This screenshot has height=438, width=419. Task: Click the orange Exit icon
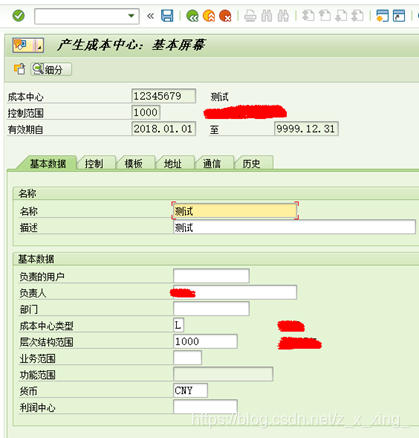coord(209,16)
